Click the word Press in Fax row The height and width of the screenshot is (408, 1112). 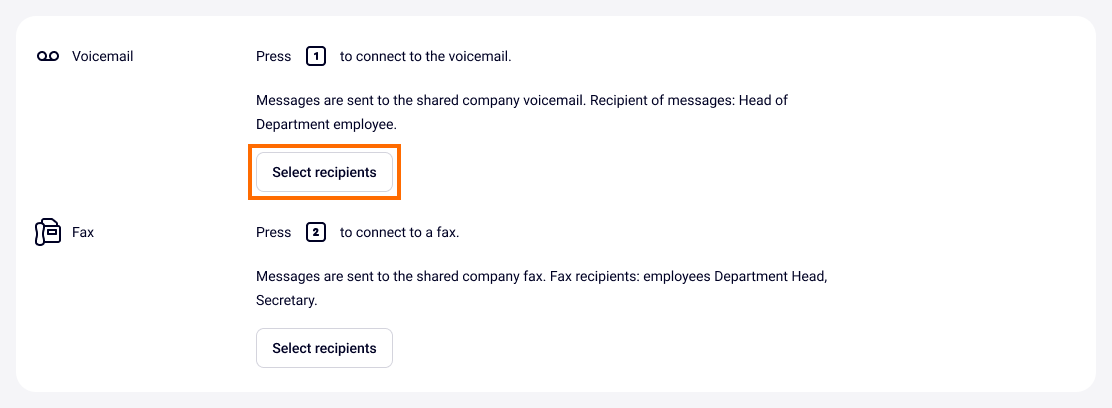click(274, 233)
